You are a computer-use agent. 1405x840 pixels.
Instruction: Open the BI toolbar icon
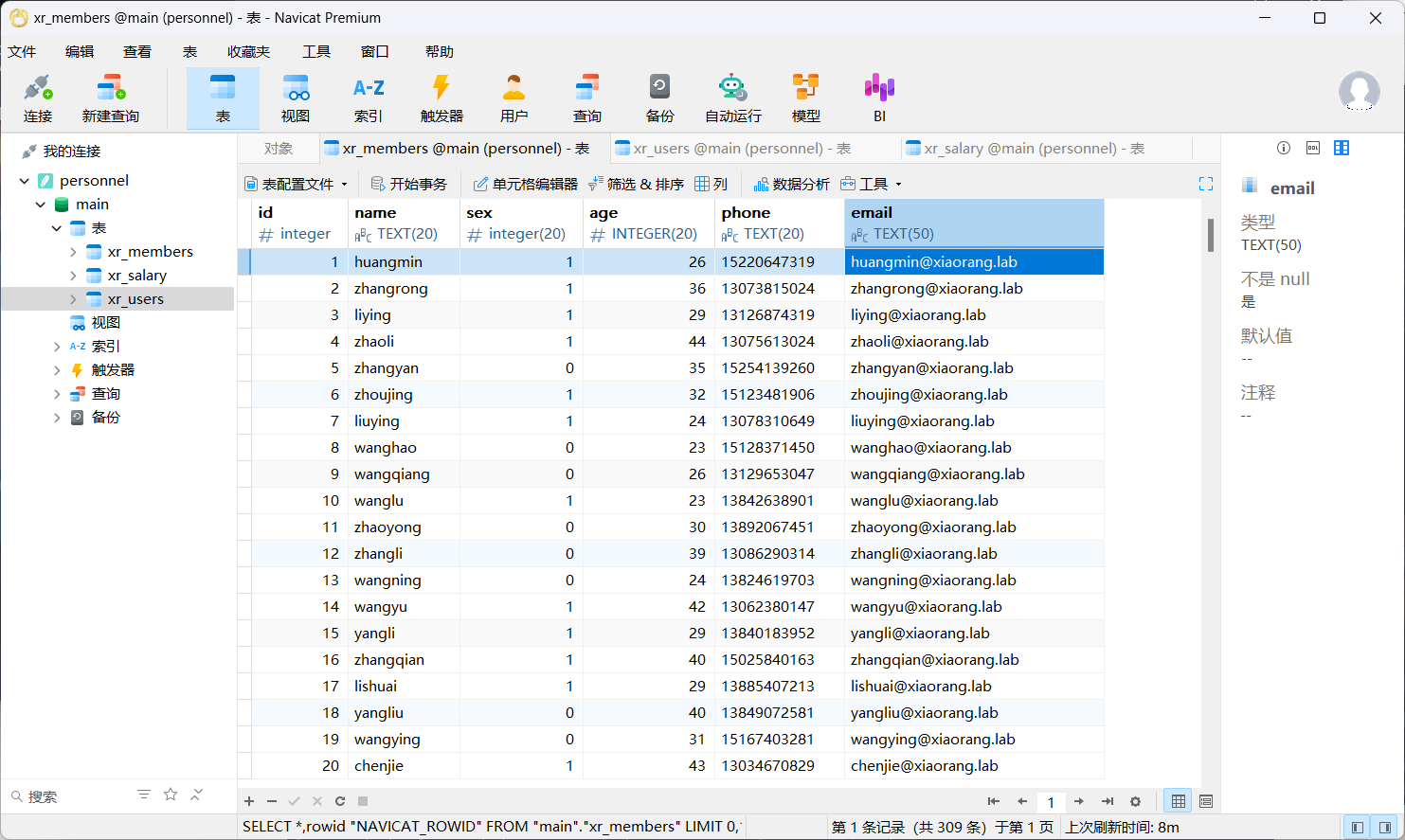(879, 98)
